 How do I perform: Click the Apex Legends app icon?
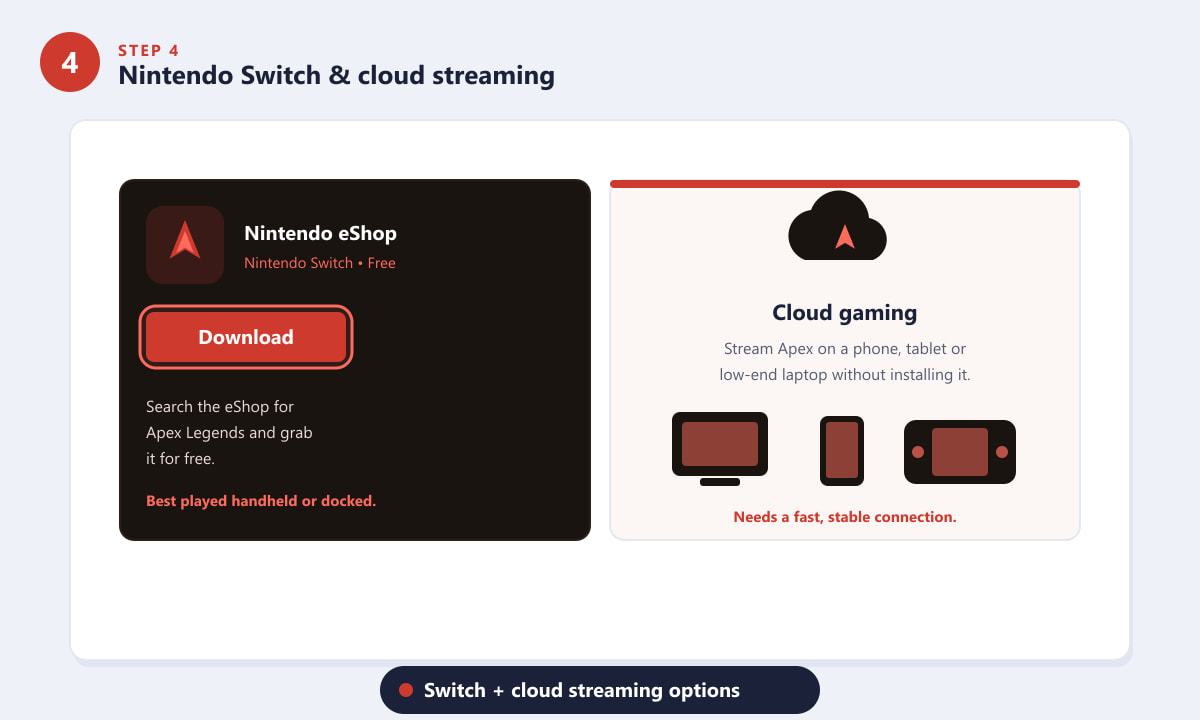[185, 245]
